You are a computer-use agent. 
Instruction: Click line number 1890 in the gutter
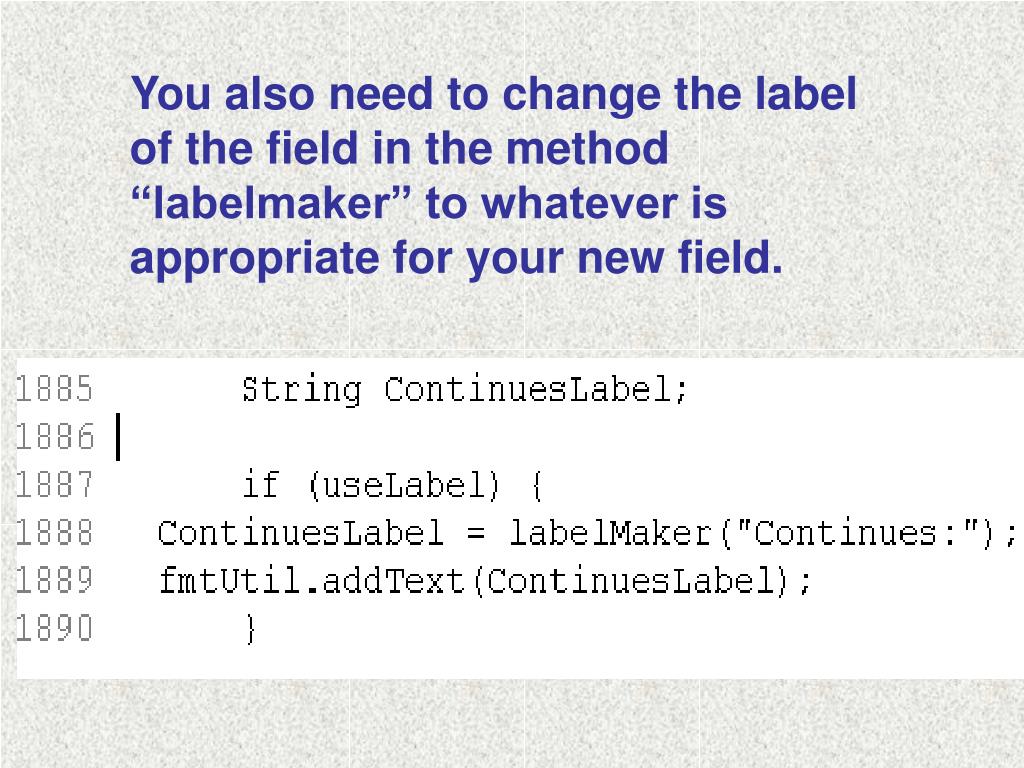(x=54, y=628)
